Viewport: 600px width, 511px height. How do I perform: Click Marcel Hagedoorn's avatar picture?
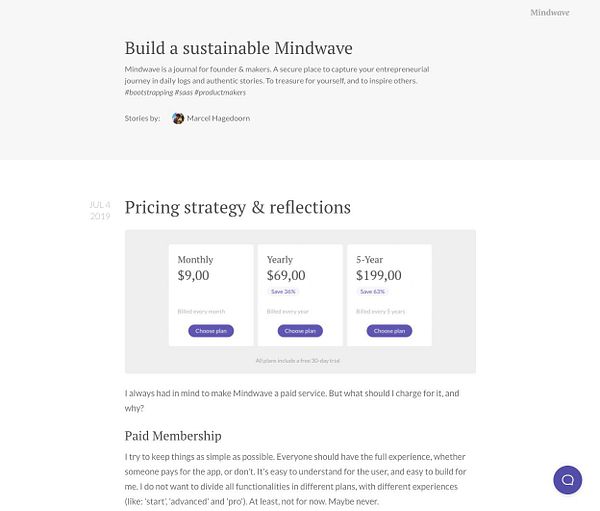178,118
